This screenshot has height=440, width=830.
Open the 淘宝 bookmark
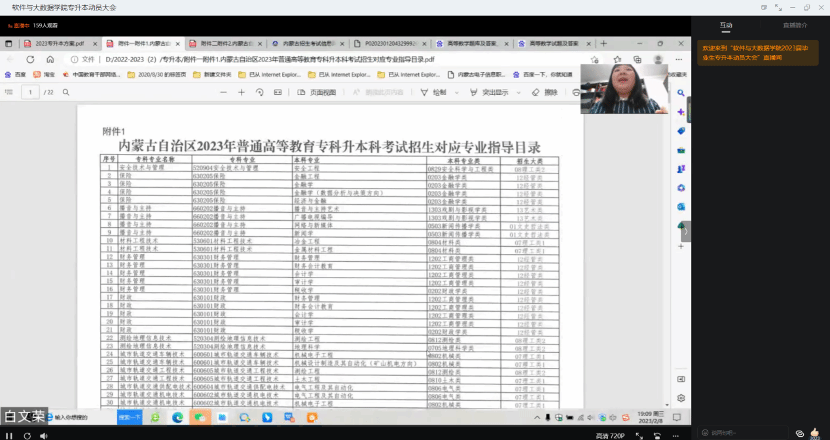(46, 75)
